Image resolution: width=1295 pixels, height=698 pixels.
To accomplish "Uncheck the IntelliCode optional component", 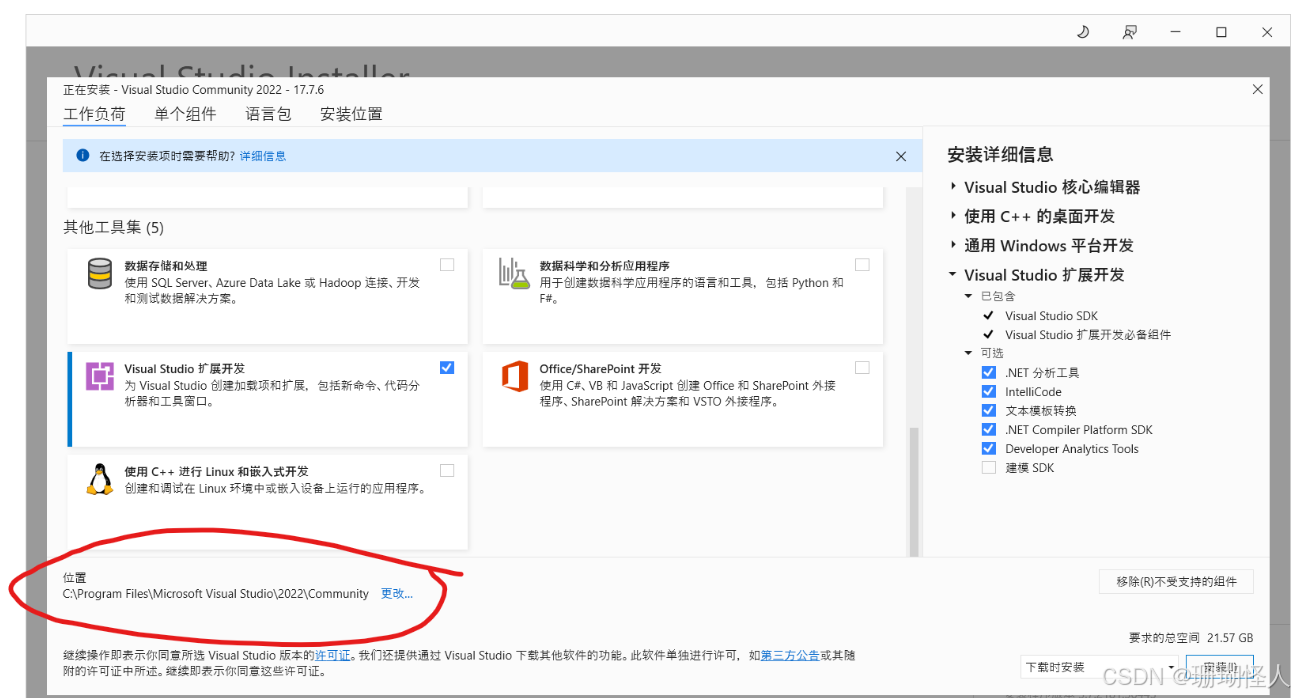I will (x=989, y=392).
